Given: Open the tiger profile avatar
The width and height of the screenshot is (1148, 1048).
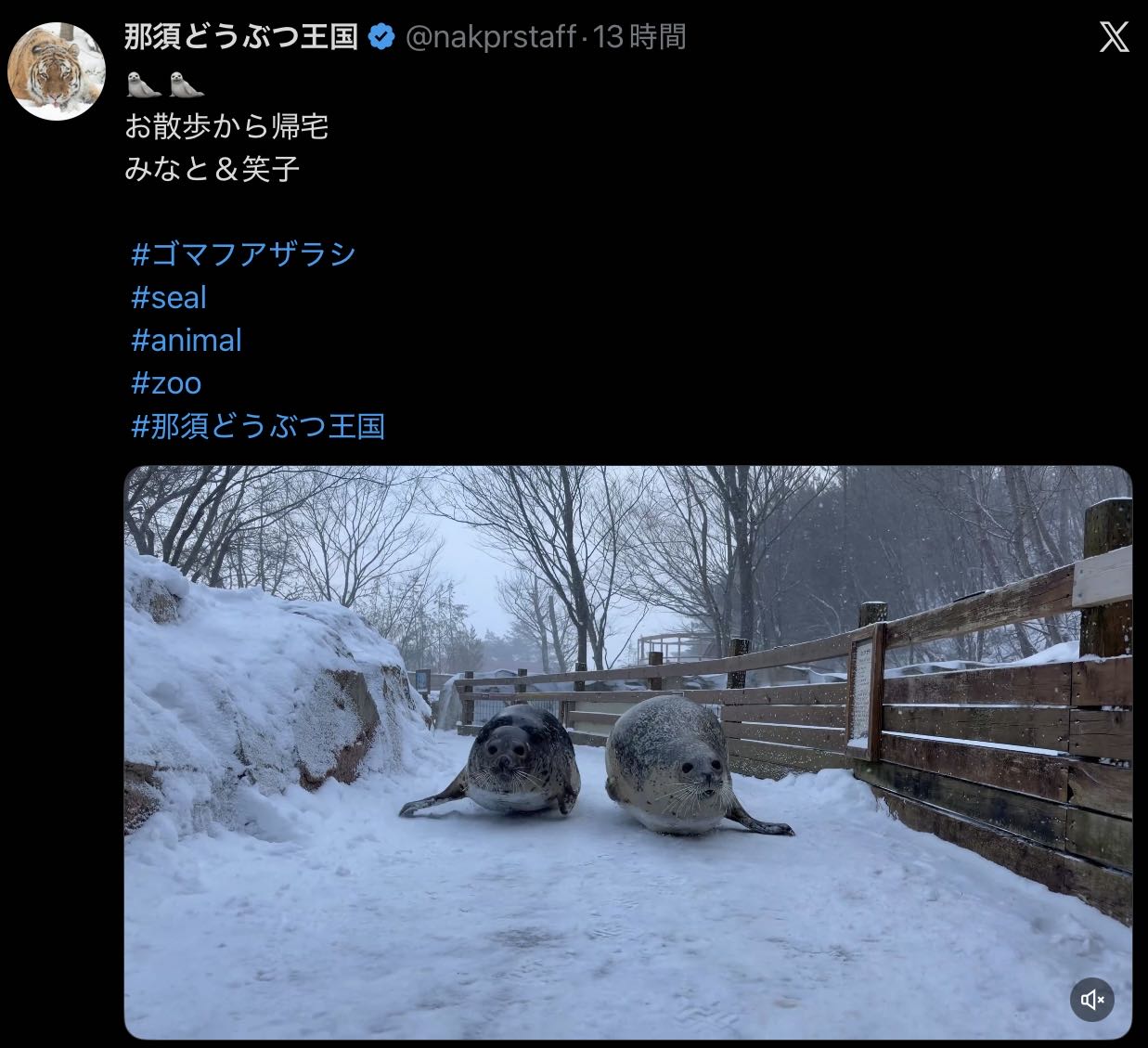Looking at the screenshot, I should [x=56, y=71].
